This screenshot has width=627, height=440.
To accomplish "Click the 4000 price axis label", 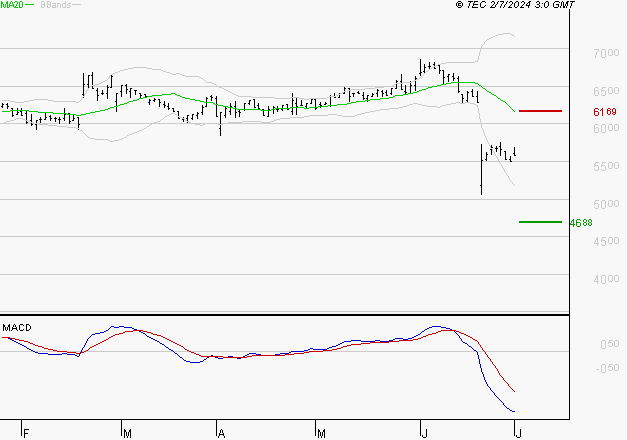I will point(606,279).
